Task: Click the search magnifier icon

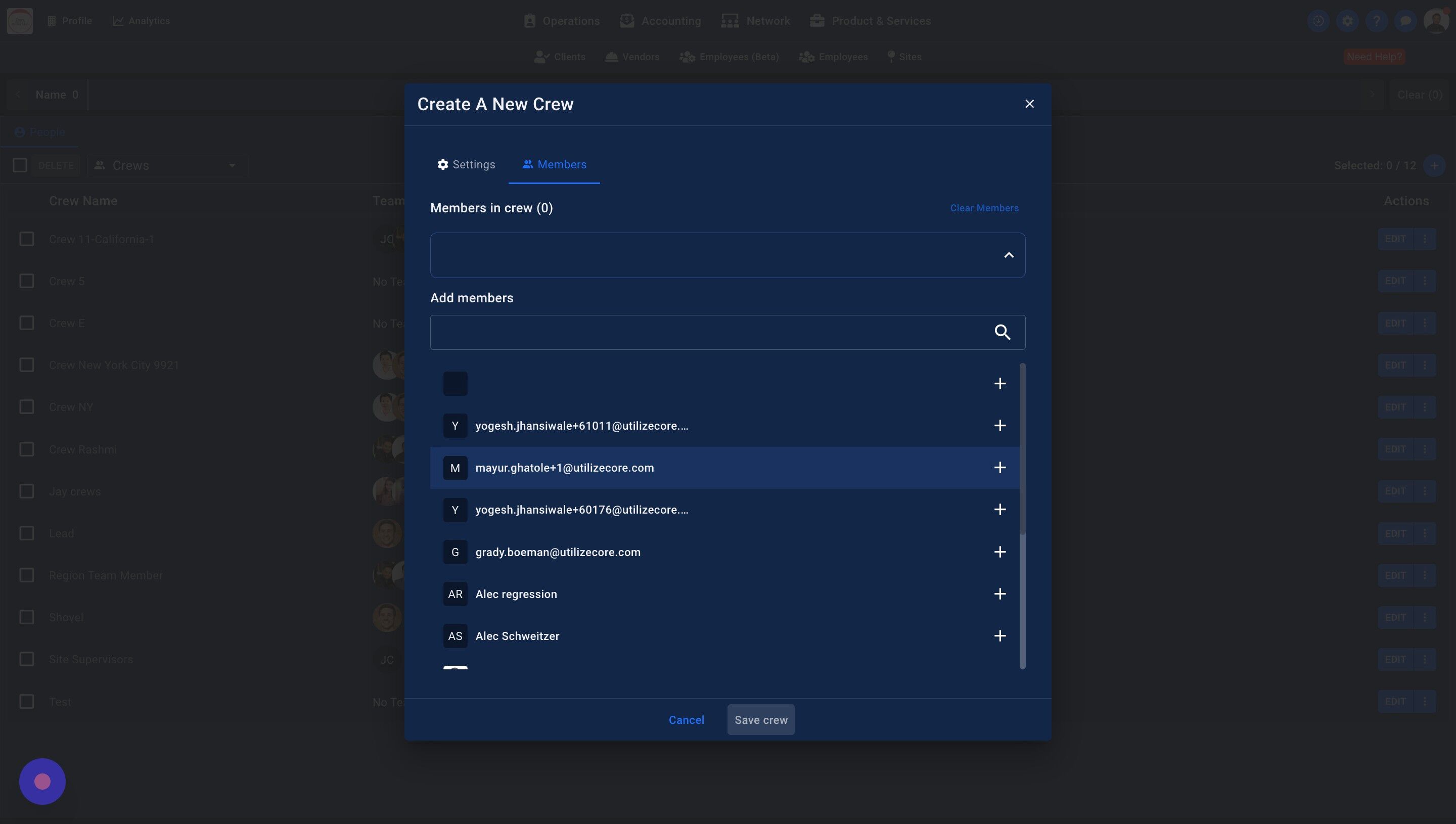Action: 1002,332
